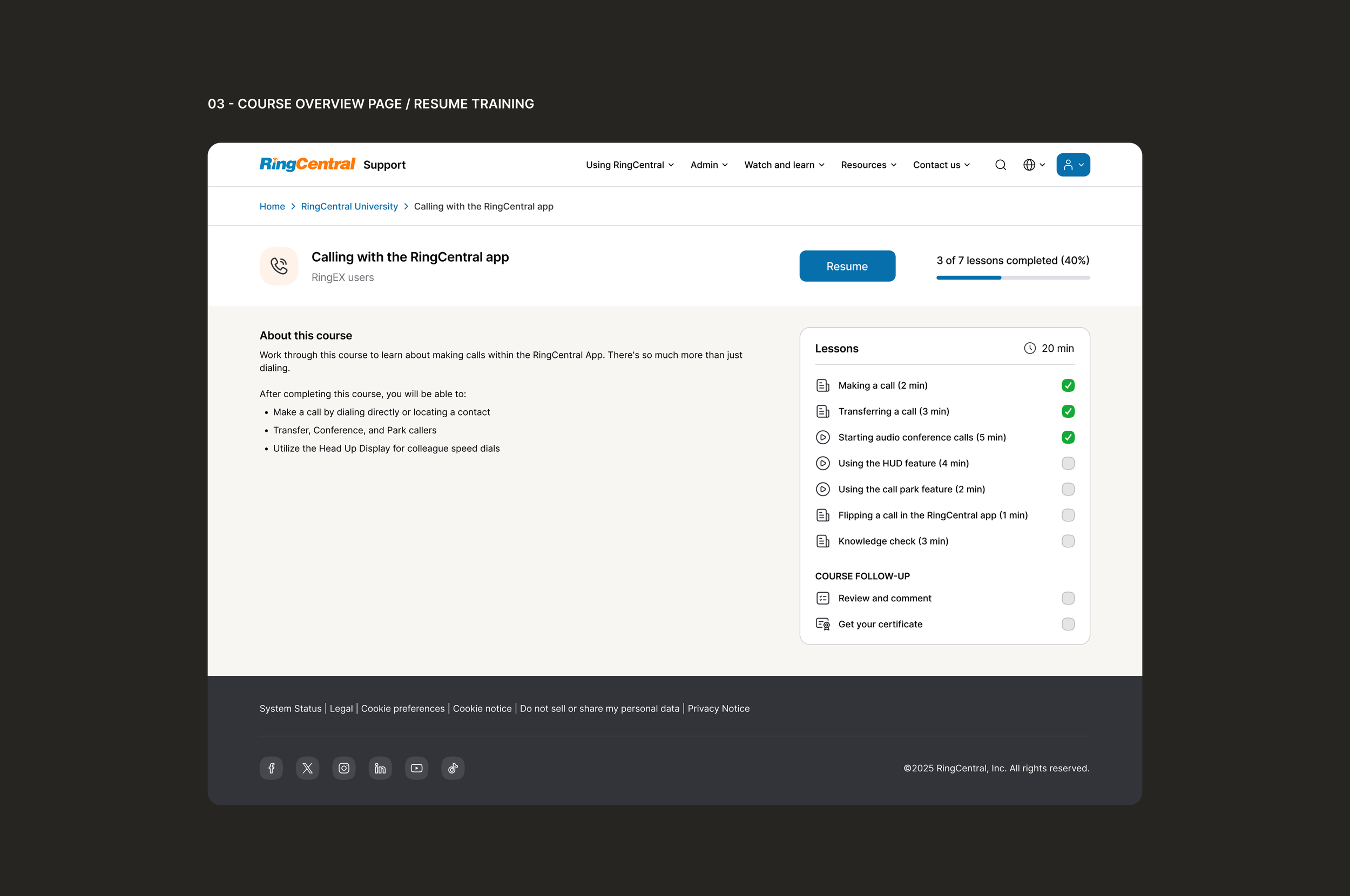The width and height of the screenshot is (1350, 896).
Task: Open the X (Twitter) social icon
Action: [307, 768]
